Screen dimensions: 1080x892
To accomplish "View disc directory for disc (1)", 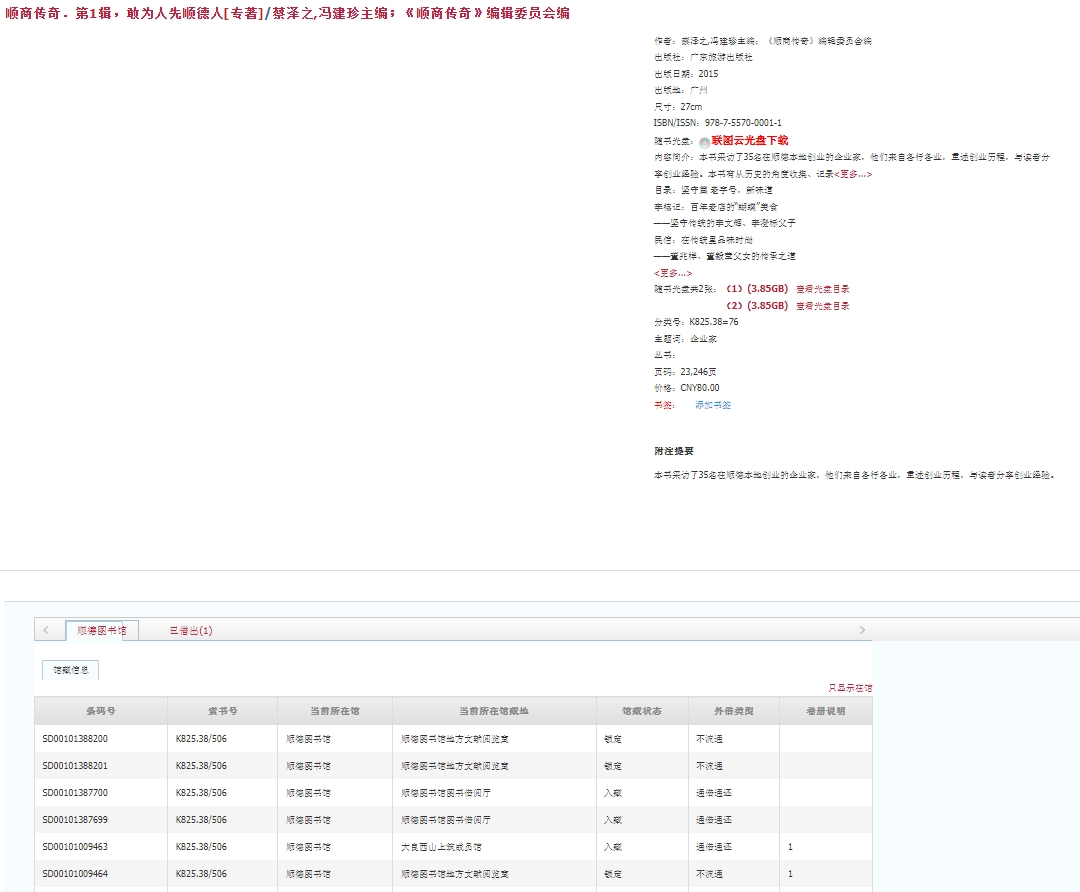I will click(x=823, y=289).
